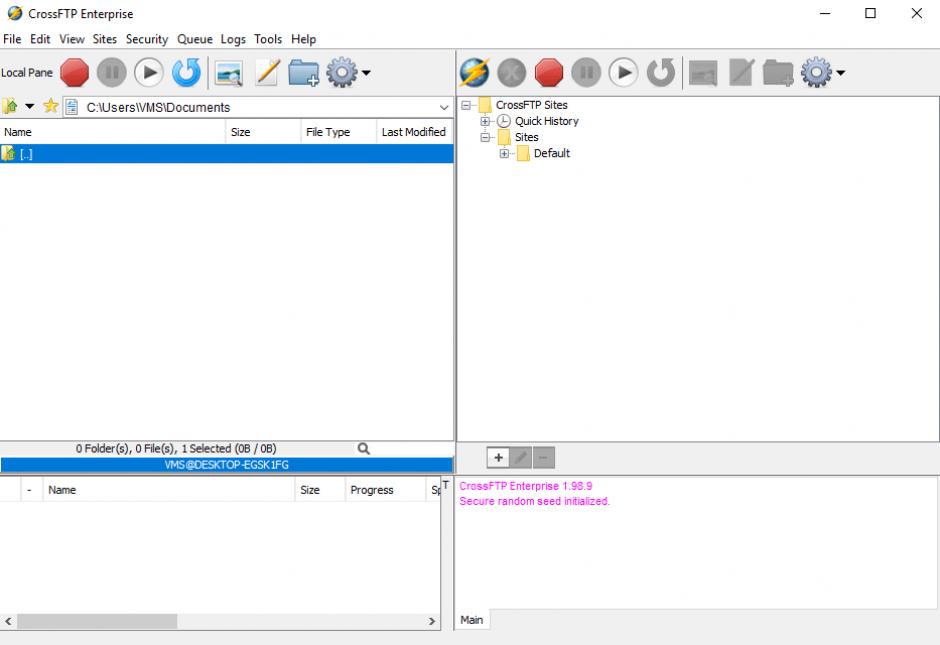Click the local pane Play/Resume icon

coord(149,73)
